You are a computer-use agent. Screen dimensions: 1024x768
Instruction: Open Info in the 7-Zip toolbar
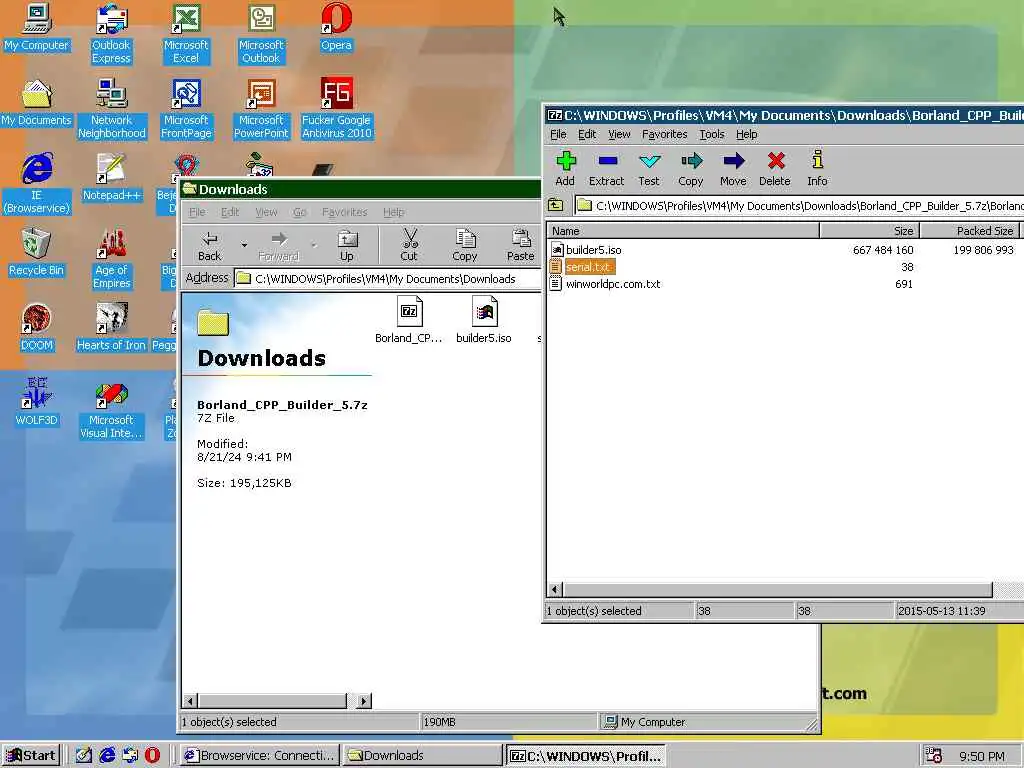click(x=817, y=168)
